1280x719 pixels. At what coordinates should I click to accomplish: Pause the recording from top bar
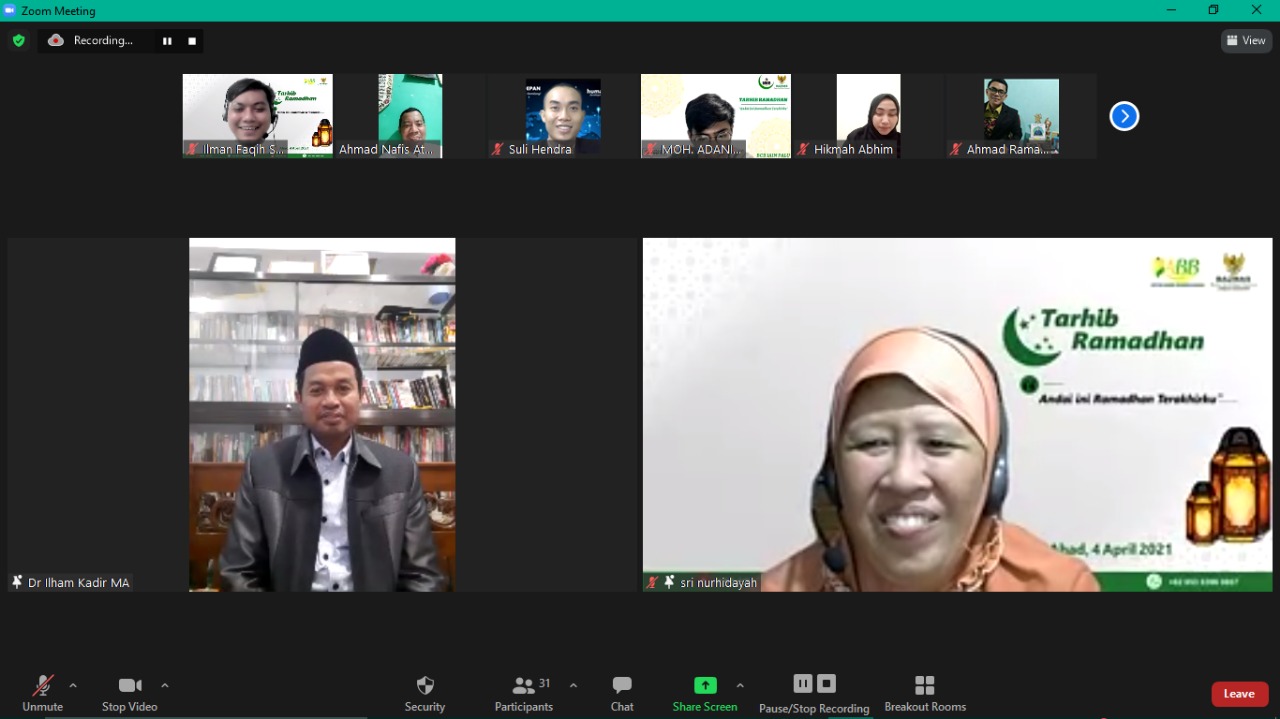click(x=167, y=41)
